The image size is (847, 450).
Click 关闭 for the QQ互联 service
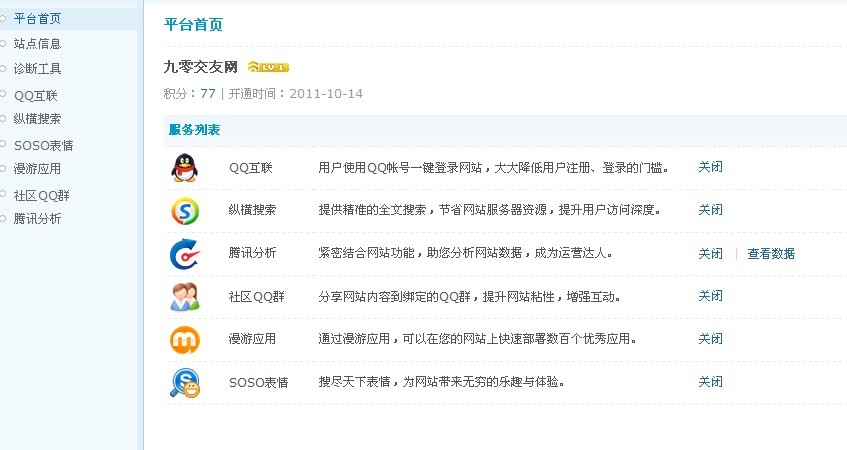[x=710, y=167]
